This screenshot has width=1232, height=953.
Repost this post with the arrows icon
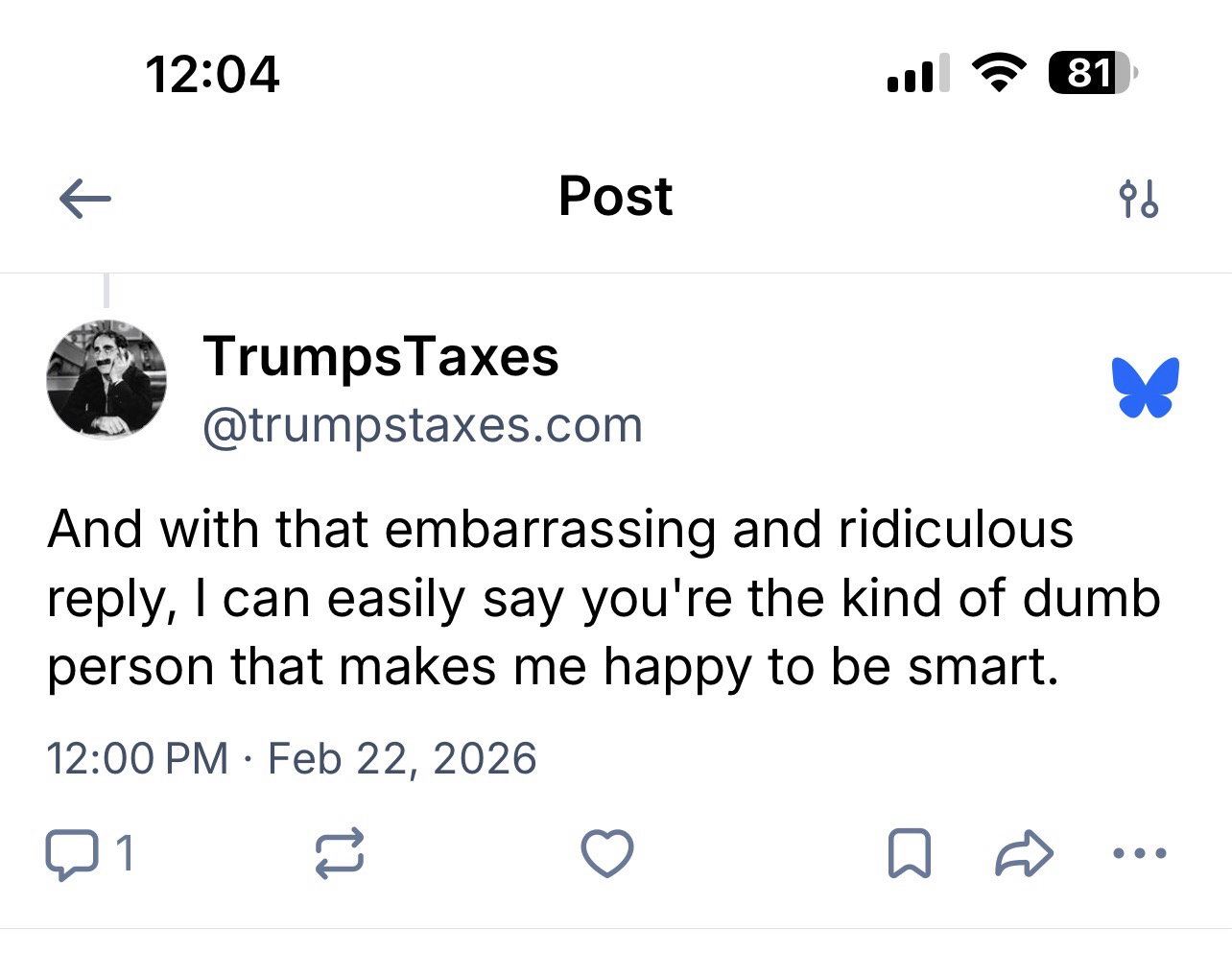click(341, 853)
